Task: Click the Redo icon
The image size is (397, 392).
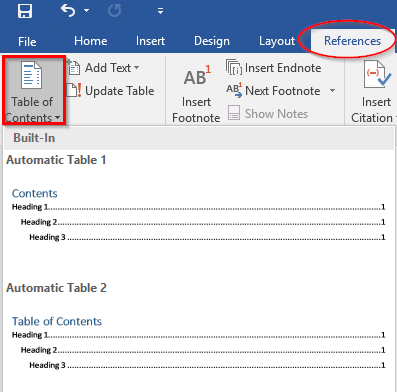Action: tap(115, 11)
